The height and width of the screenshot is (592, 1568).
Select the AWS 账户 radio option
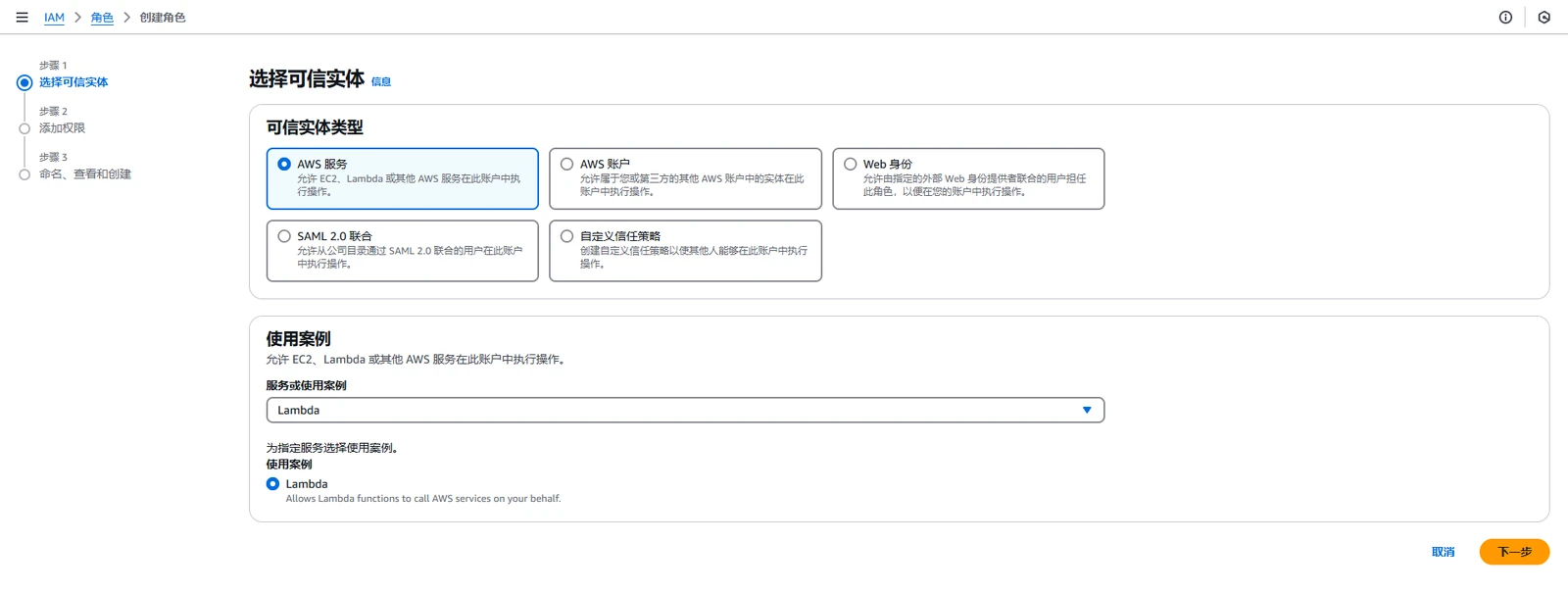coord(566,165)
